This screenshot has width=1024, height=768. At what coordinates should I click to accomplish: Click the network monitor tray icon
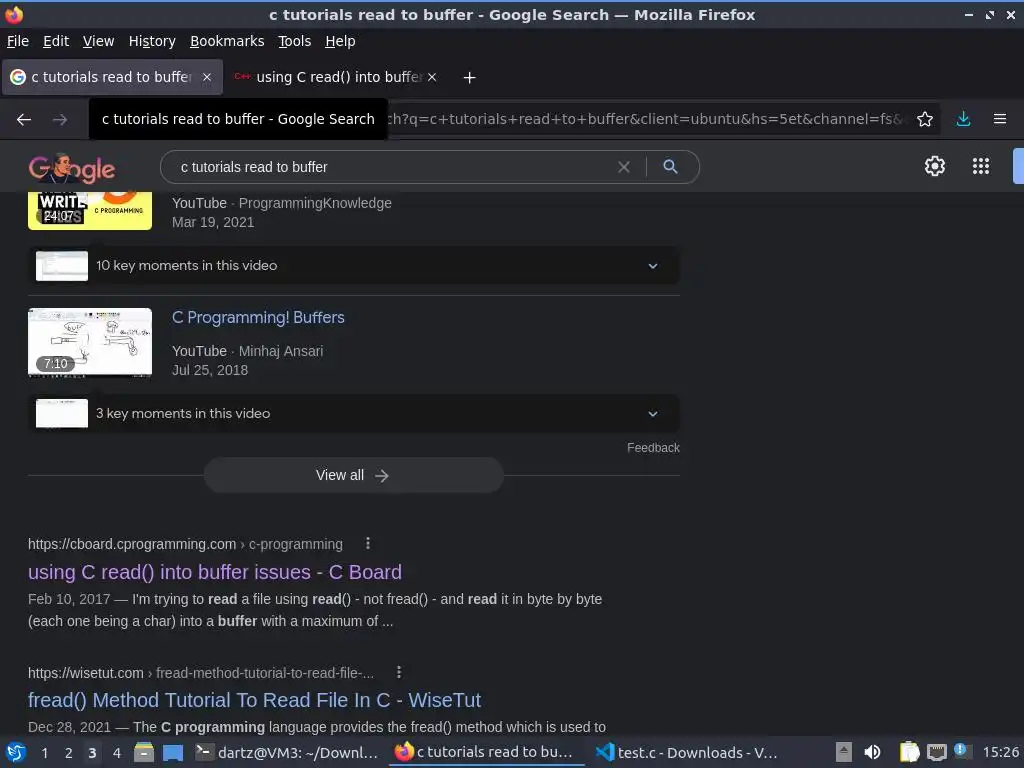[x=937, y=752]
